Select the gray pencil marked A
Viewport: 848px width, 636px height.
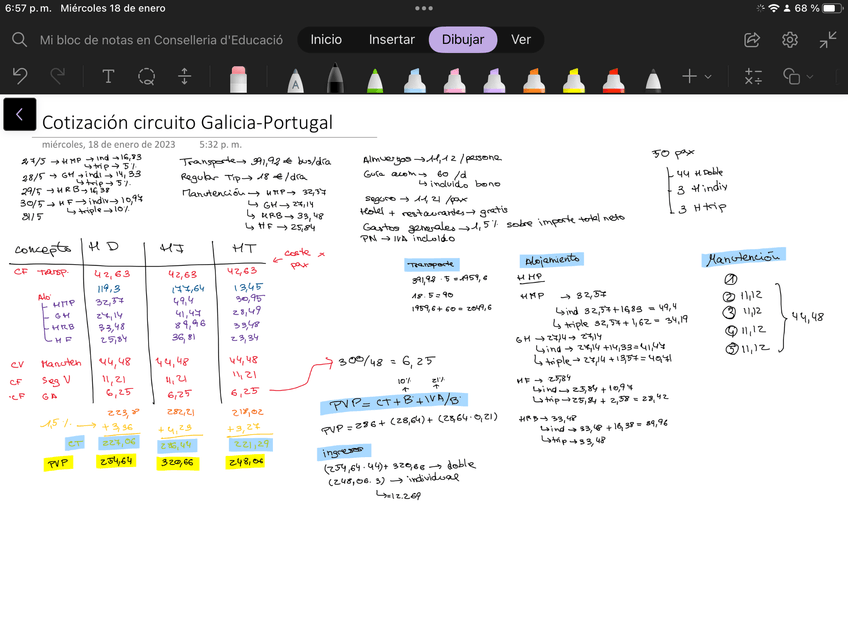[x=295, y=80]
